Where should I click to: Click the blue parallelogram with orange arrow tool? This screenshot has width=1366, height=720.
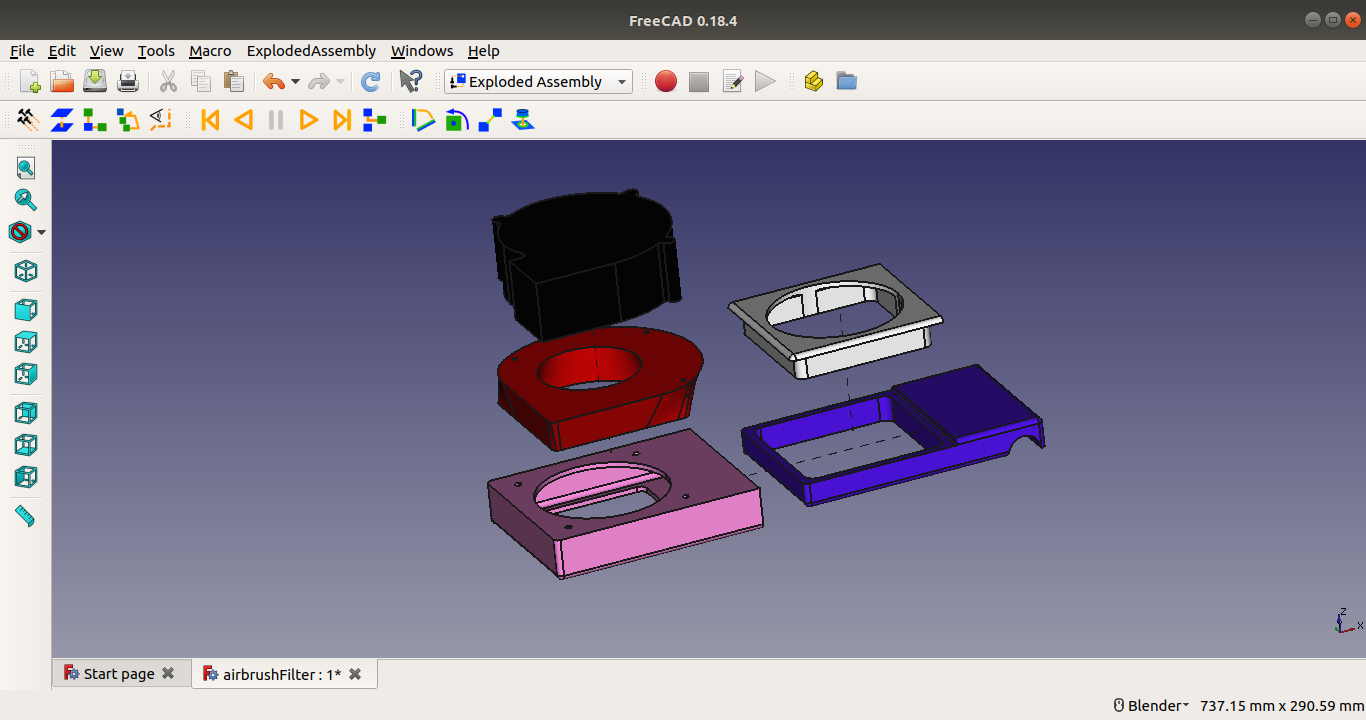(x=62, y=120)
